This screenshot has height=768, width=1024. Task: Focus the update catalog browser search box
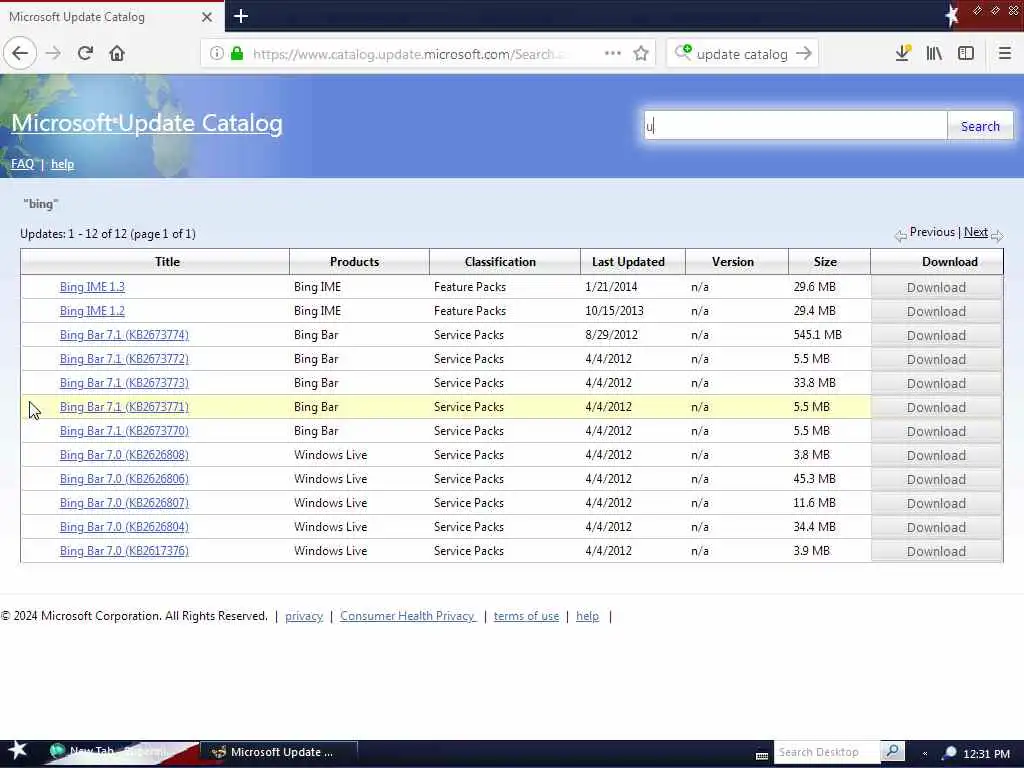point(741,54)
